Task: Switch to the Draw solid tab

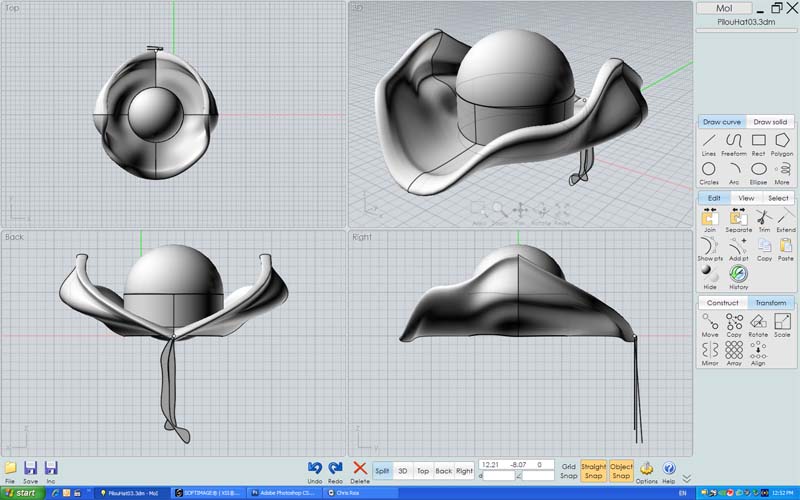Action: tap(770, 122)
